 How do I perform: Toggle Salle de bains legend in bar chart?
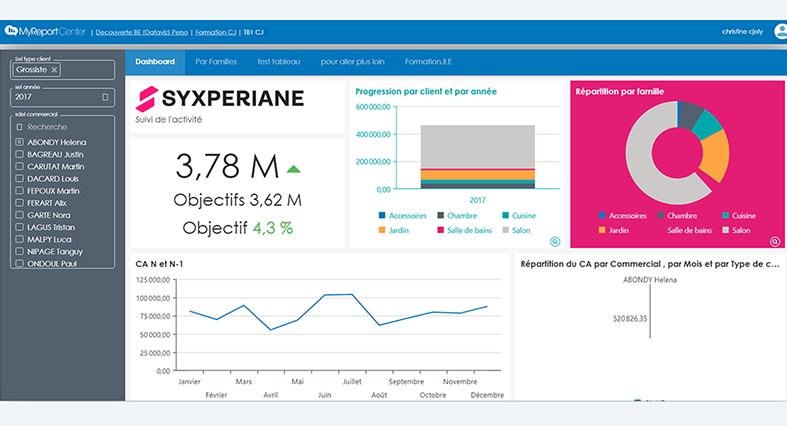[x=464, y=230]
